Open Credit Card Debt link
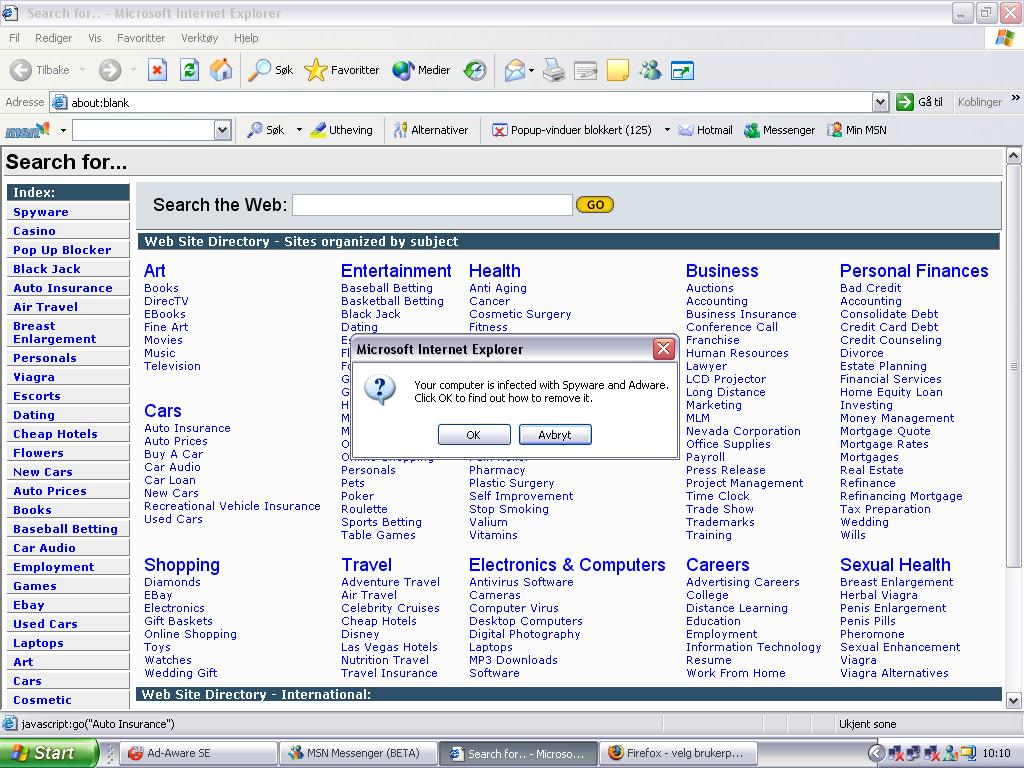 click(889, 327)
